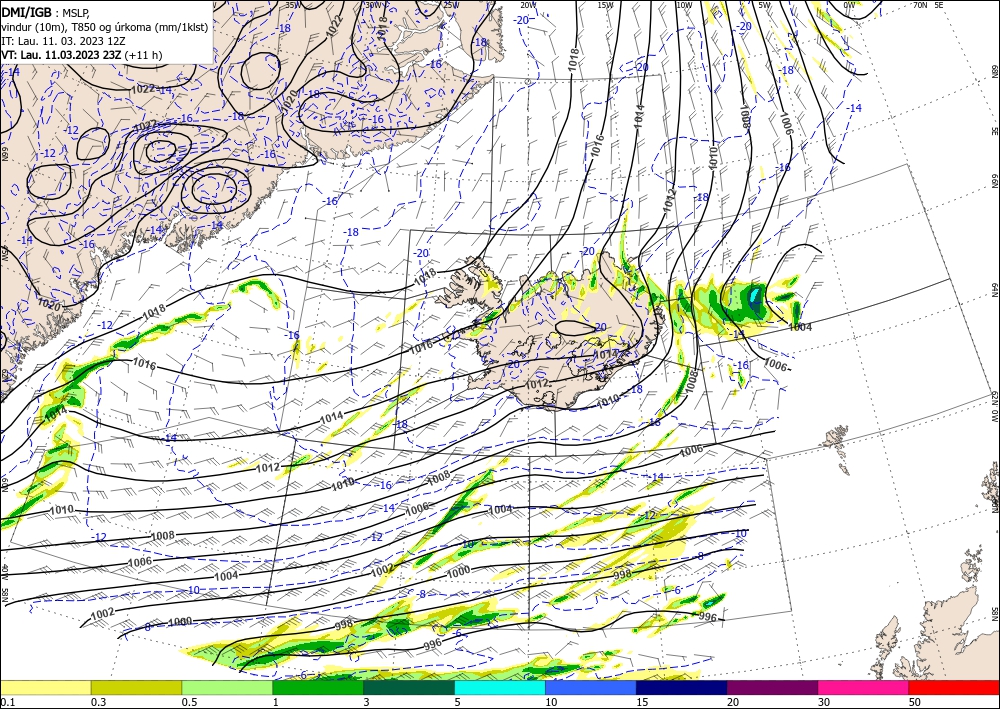Select the red 50 mm legend swatch

[x=954, y=688]
